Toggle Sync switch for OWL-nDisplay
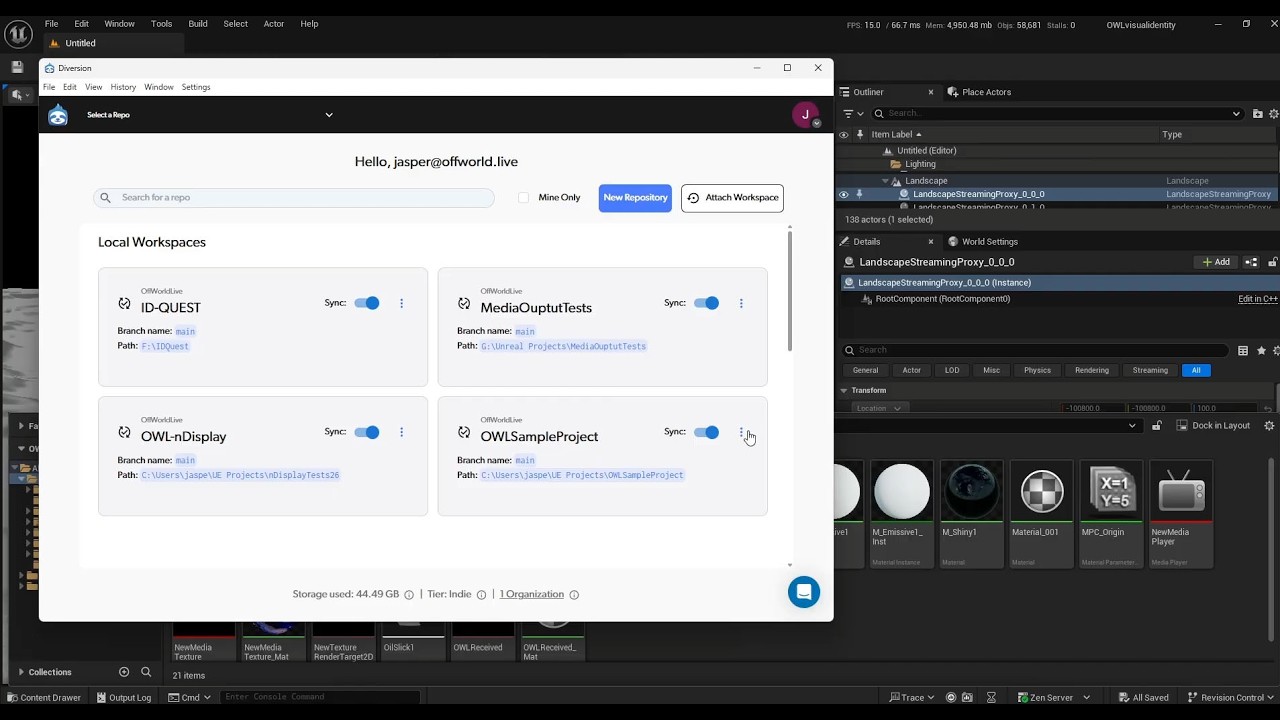Screen dimensions: 1280x720 (x=367, y=432)
